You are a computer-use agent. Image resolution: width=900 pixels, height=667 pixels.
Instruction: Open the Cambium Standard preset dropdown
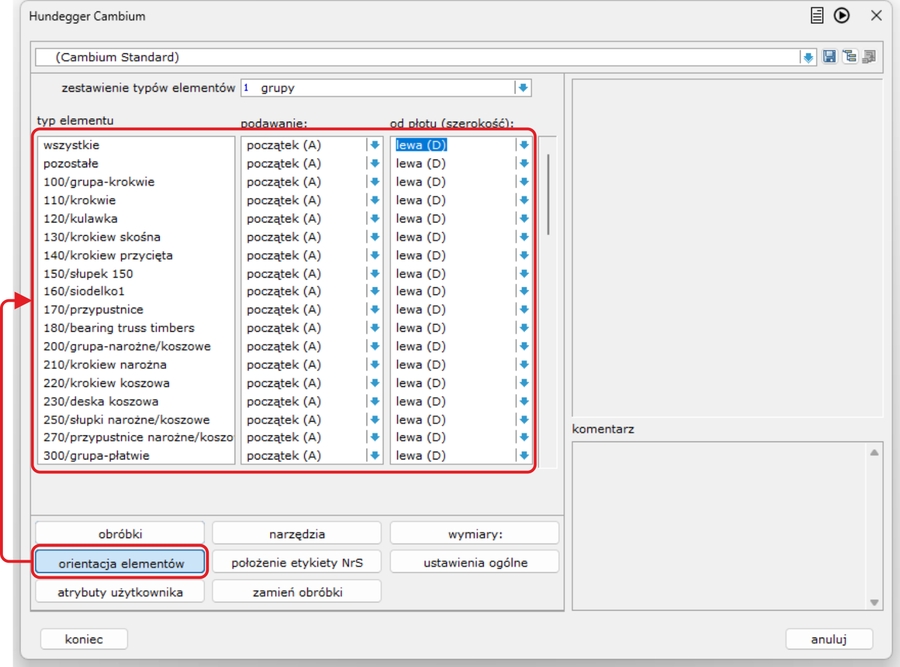tap(808, 57)
